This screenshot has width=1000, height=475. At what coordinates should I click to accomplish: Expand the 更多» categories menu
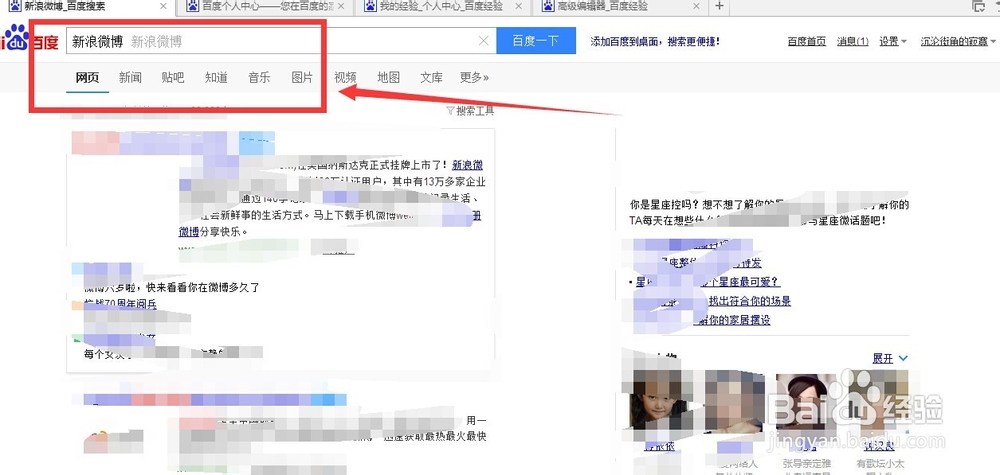474,78
